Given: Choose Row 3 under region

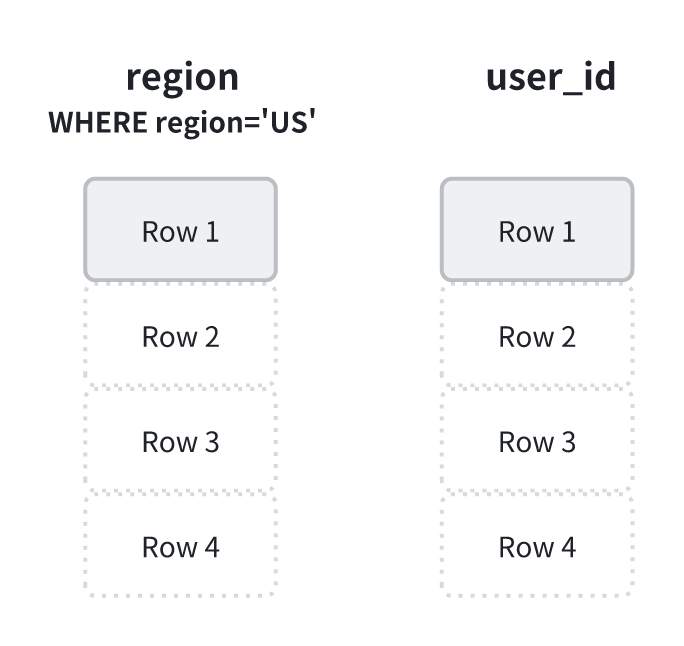Looking at the screenshot, I should [x=180, y=442].
